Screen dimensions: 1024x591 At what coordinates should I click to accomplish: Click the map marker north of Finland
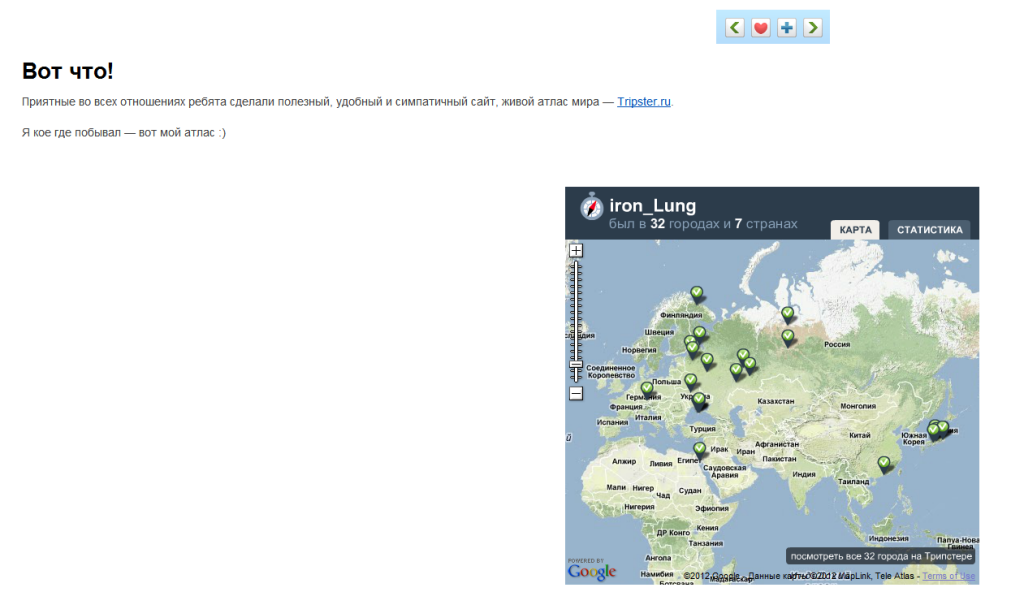click(697, 293)
